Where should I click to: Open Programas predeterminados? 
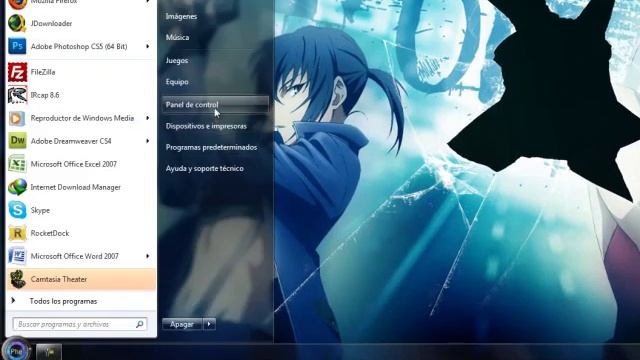click(x=211, y=147)
